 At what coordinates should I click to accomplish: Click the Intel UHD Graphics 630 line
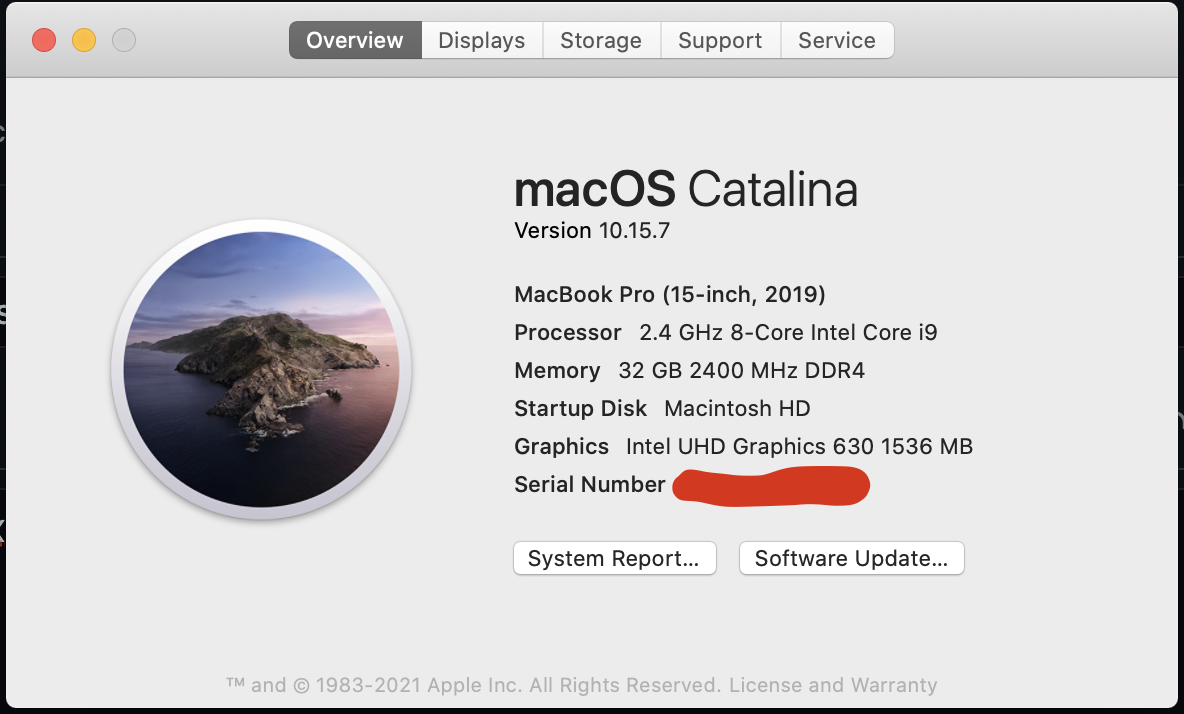pos(743,447)
